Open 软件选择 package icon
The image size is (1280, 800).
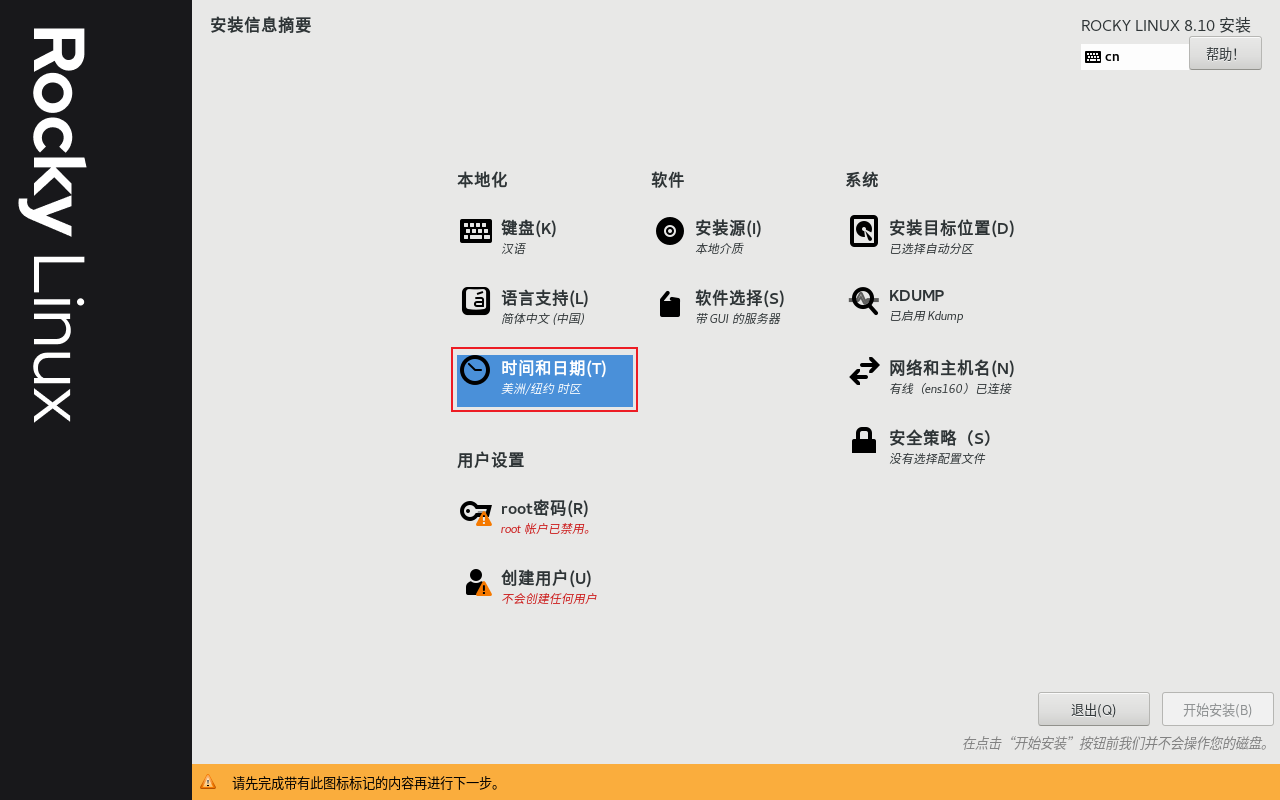pos(669,302)
